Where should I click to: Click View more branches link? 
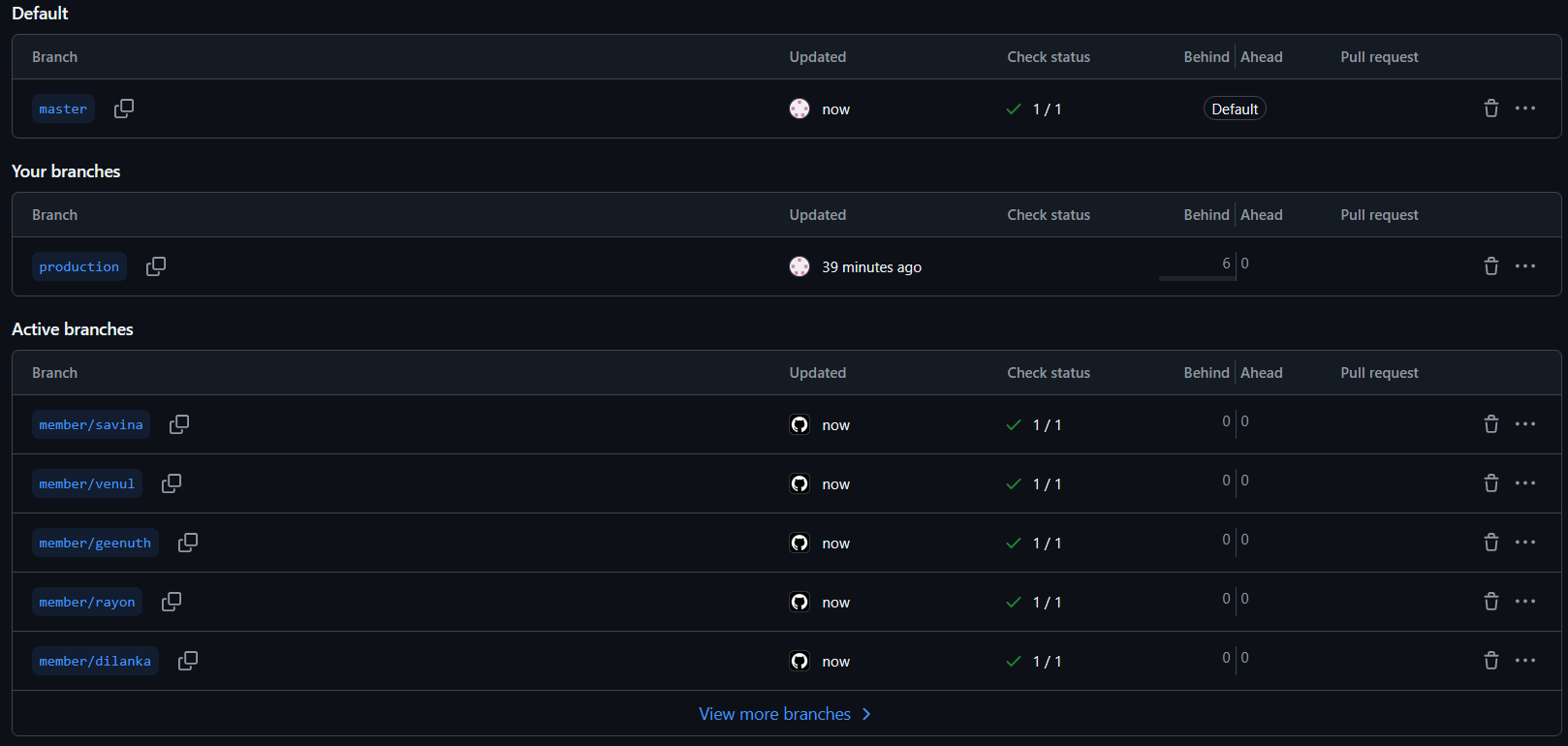click(x=784, y=714)
